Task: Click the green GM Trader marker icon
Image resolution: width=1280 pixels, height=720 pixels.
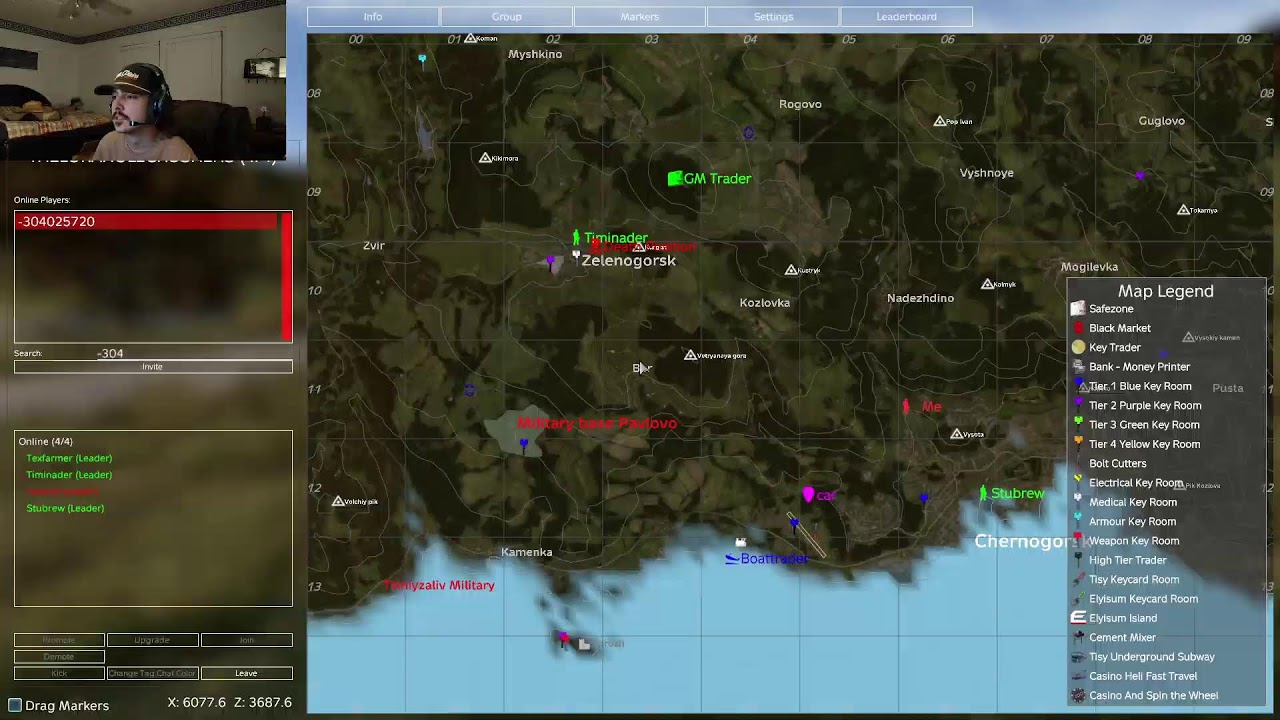Action: coord(675,178)
